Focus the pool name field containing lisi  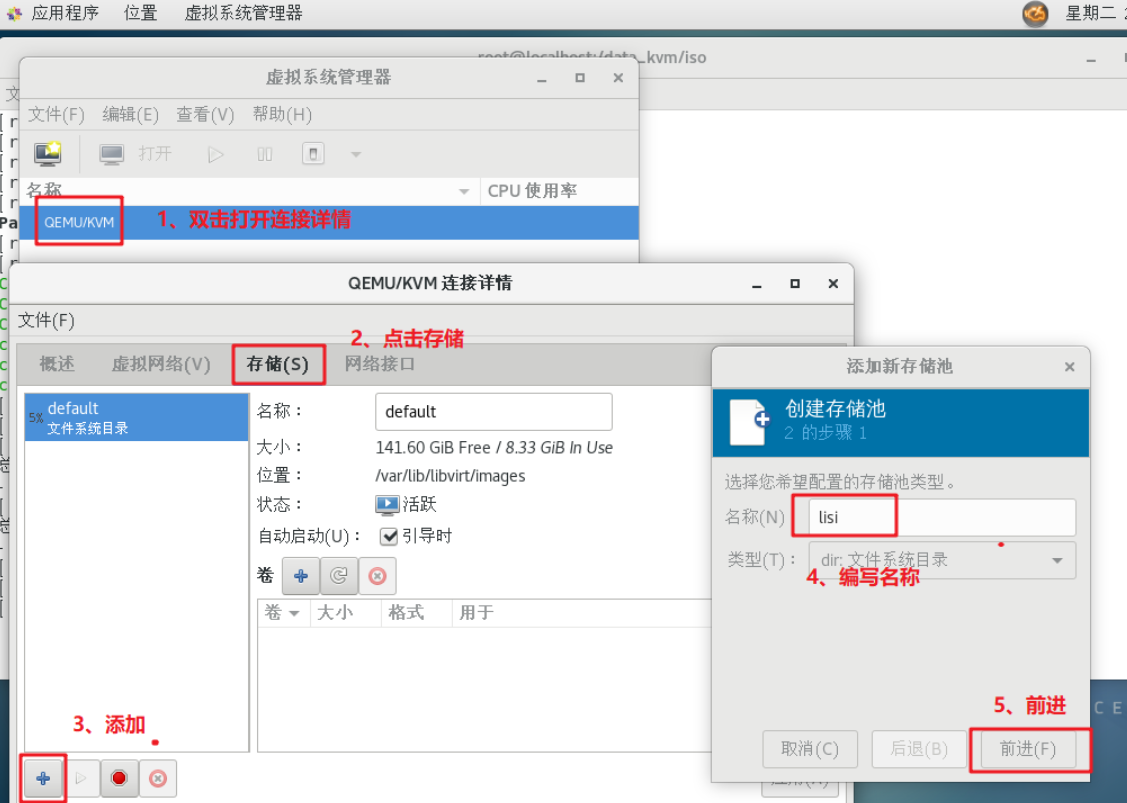[942, 517]
